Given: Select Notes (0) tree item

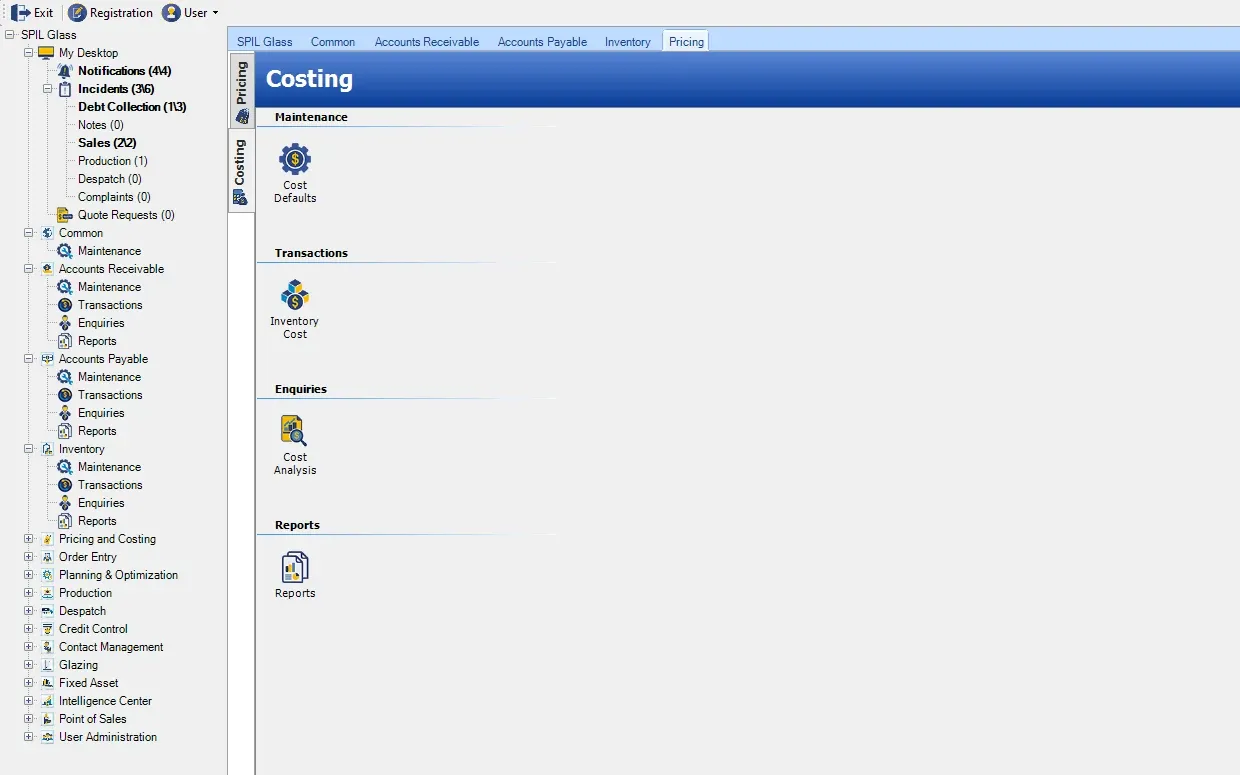Looking at the screenshot, I should tap(101, 125).
